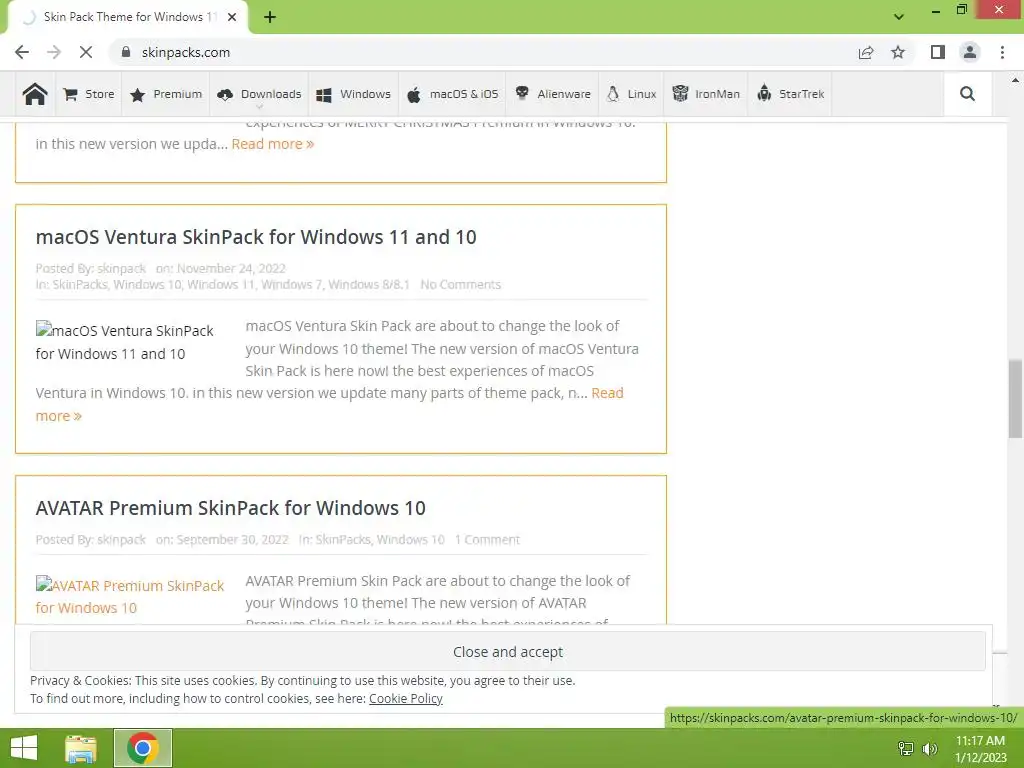
Task: Open the Store cart menu item
Action: [89, 94]
